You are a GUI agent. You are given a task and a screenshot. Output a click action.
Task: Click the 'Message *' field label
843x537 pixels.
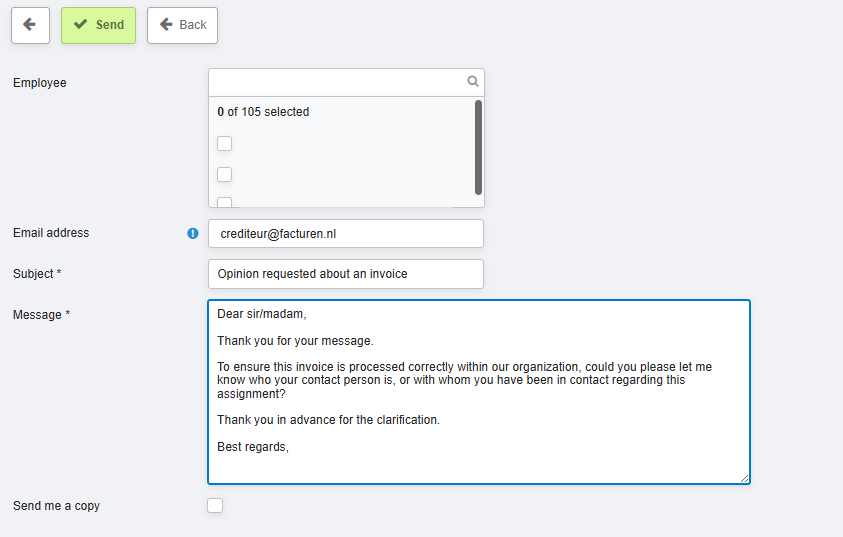point(41,315)
